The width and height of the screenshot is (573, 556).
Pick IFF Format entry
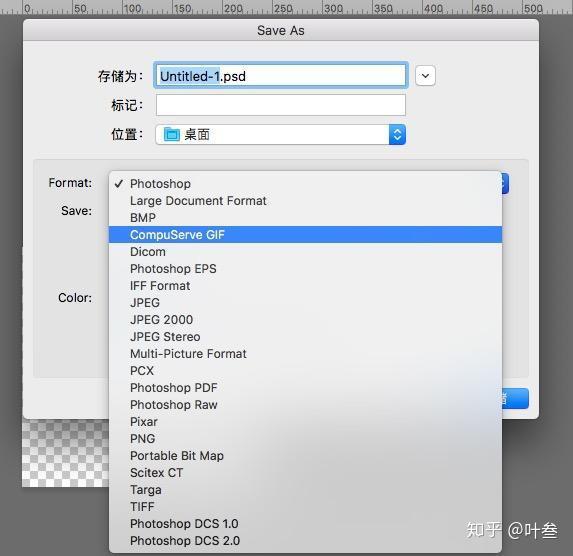click(305, 285)
